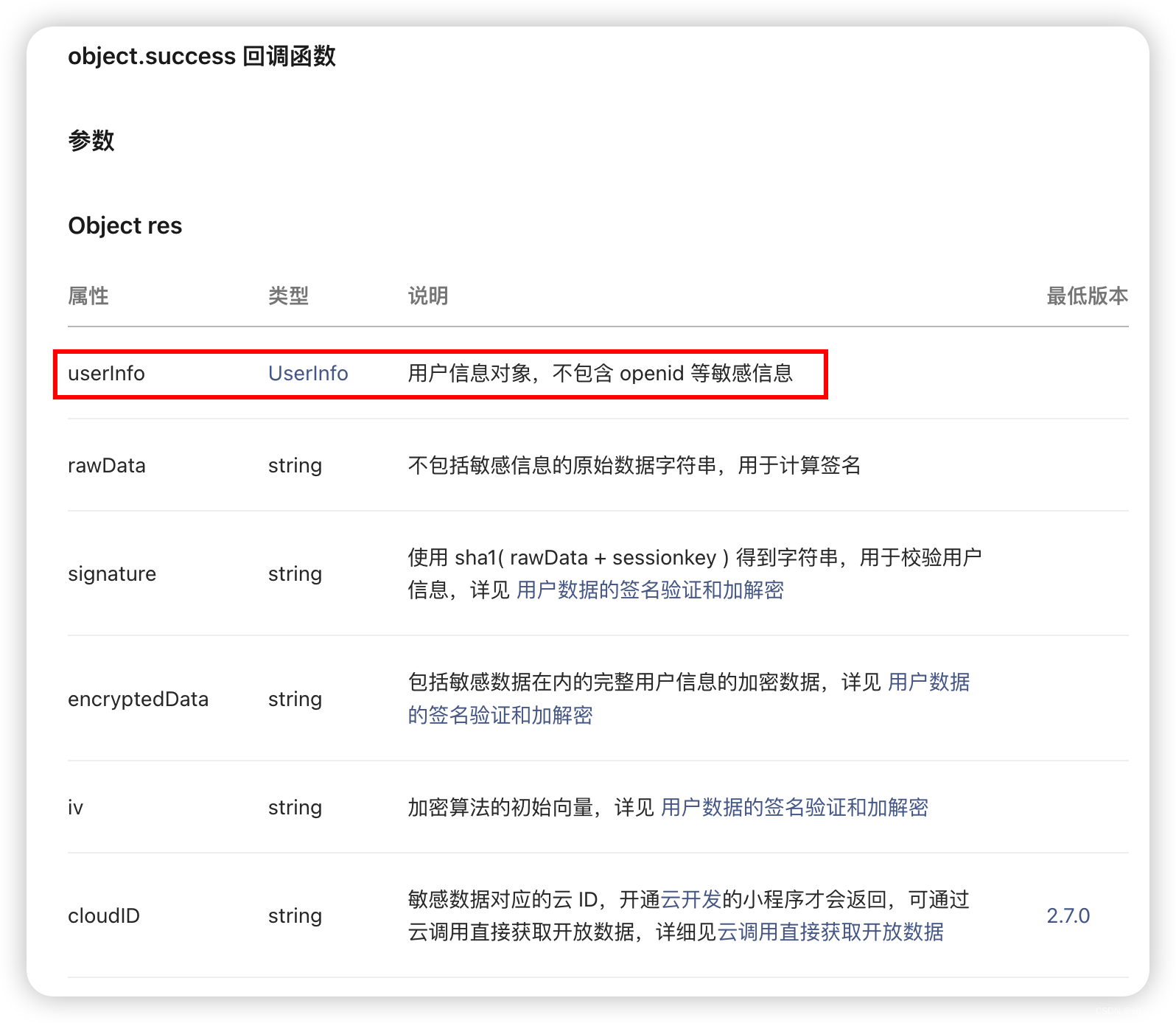Click the 类型 column header

[x=289, y=296]
